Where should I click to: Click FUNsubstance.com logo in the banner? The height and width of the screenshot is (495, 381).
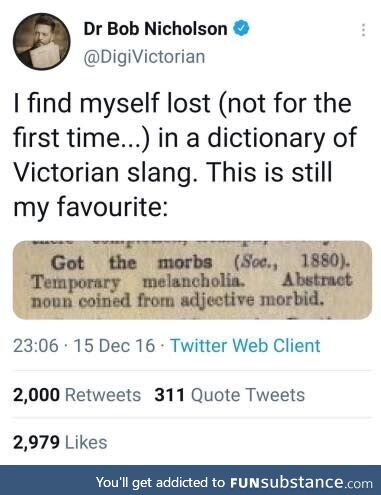click(301, 482)
